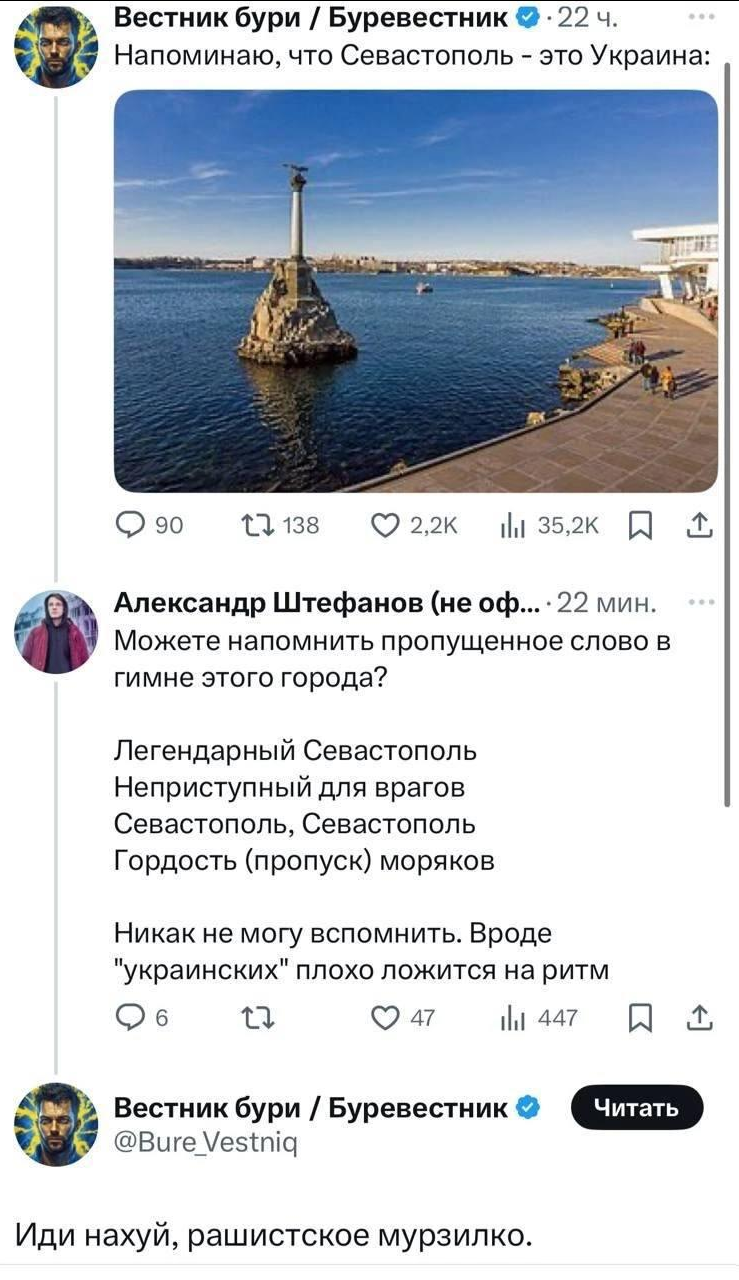
Task: Open Вестник бури avatar on top tweet
Action: tap(56, 46)
